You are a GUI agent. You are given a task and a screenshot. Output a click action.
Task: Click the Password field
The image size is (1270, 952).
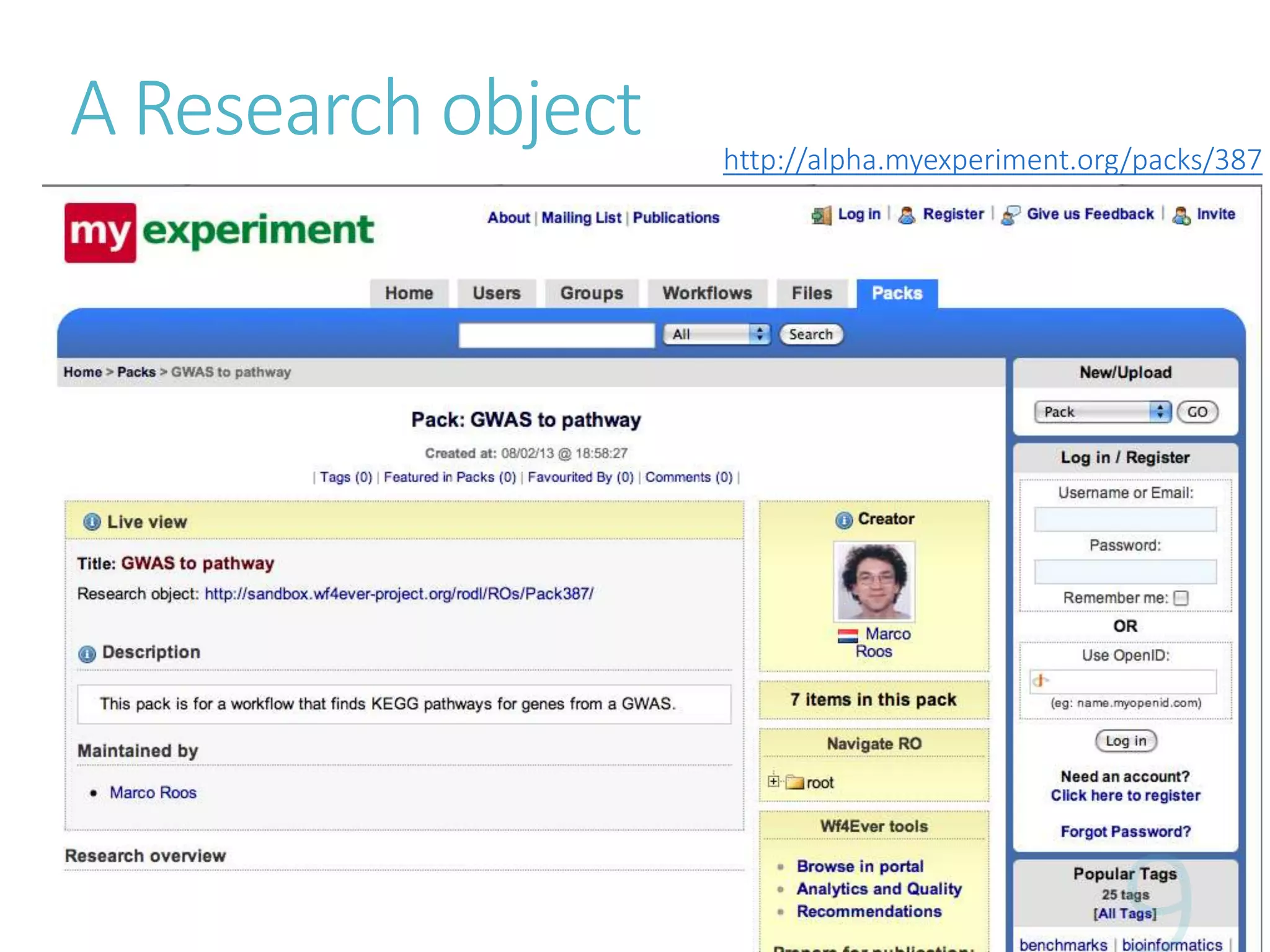tap(1126, 571)
